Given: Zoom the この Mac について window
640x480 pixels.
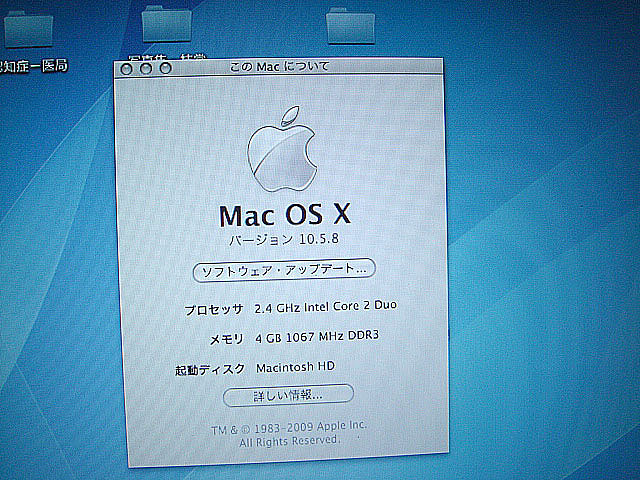Looking at the screenshot, I should 165,68.
